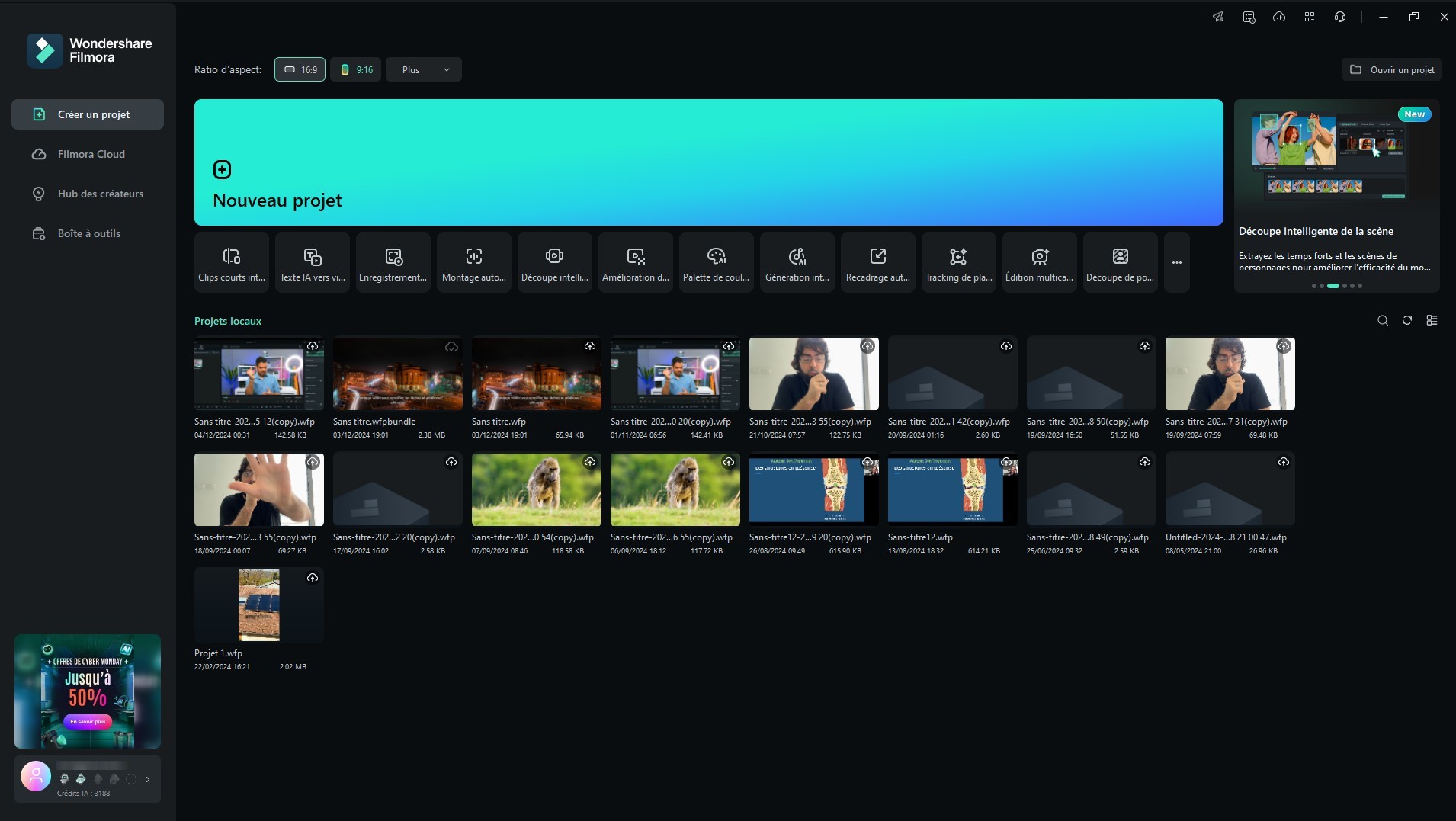Go to Filmora Cloud
1456x821 pixels.
88,154
